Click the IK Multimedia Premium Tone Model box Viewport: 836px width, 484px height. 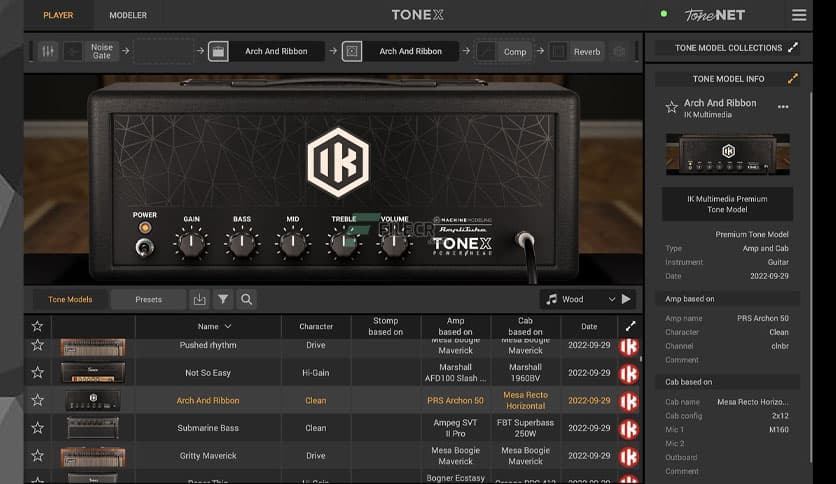click(x=727, y=204)
